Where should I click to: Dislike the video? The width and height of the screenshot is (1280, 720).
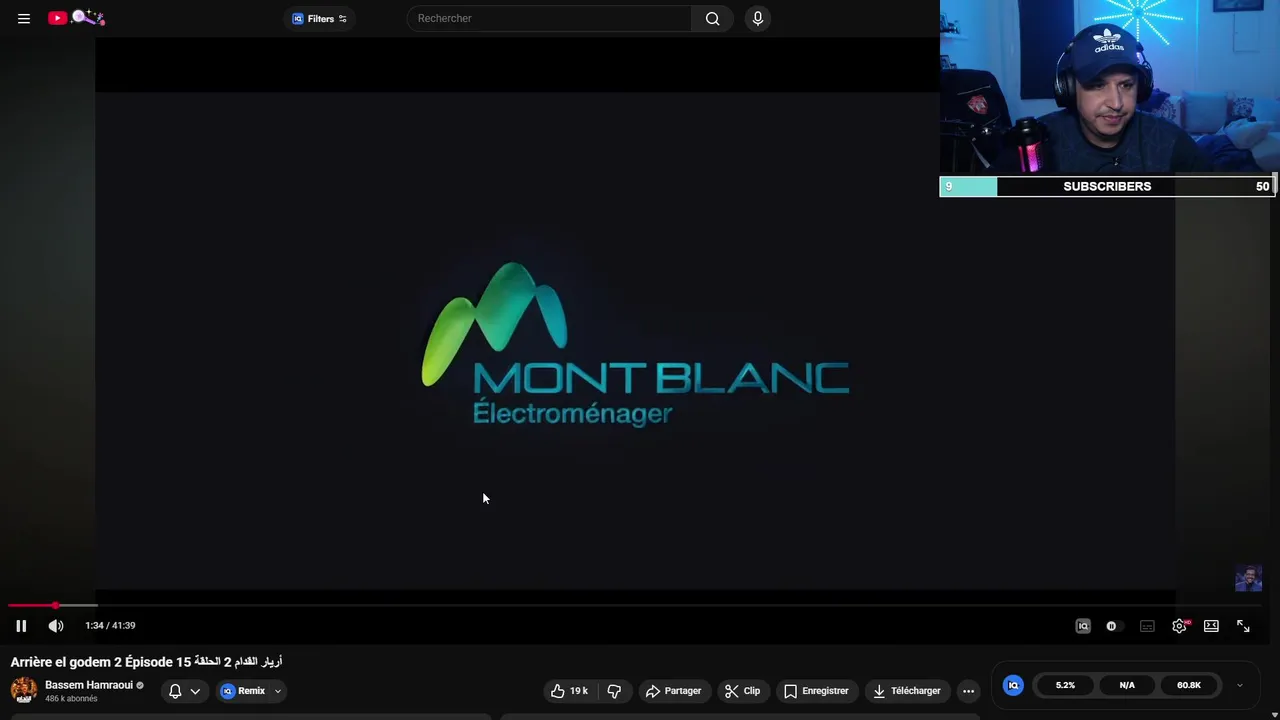pyautogui.click(x=615, y=691)
